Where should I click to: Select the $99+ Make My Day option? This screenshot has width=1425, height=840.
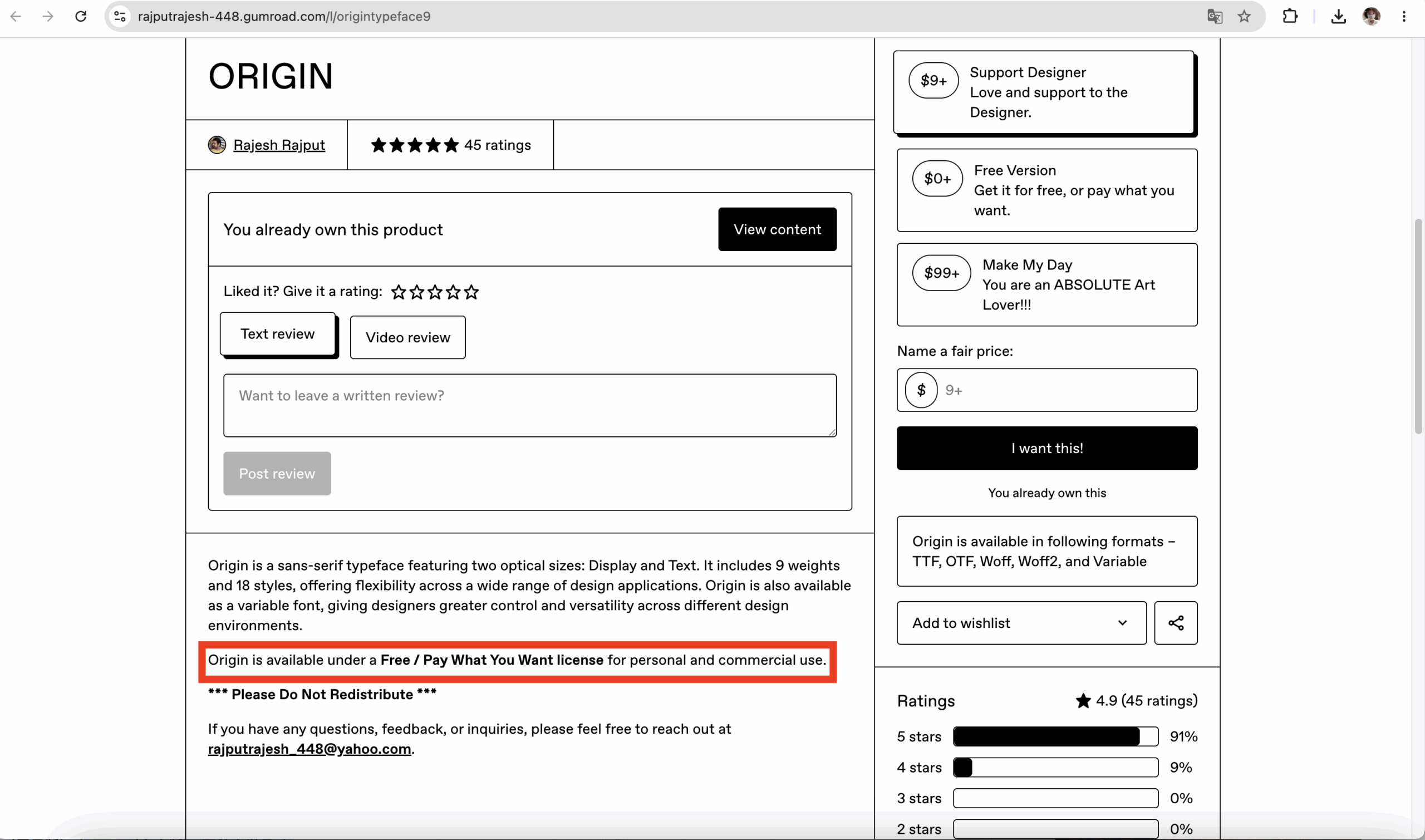[x=1047, y=284]
